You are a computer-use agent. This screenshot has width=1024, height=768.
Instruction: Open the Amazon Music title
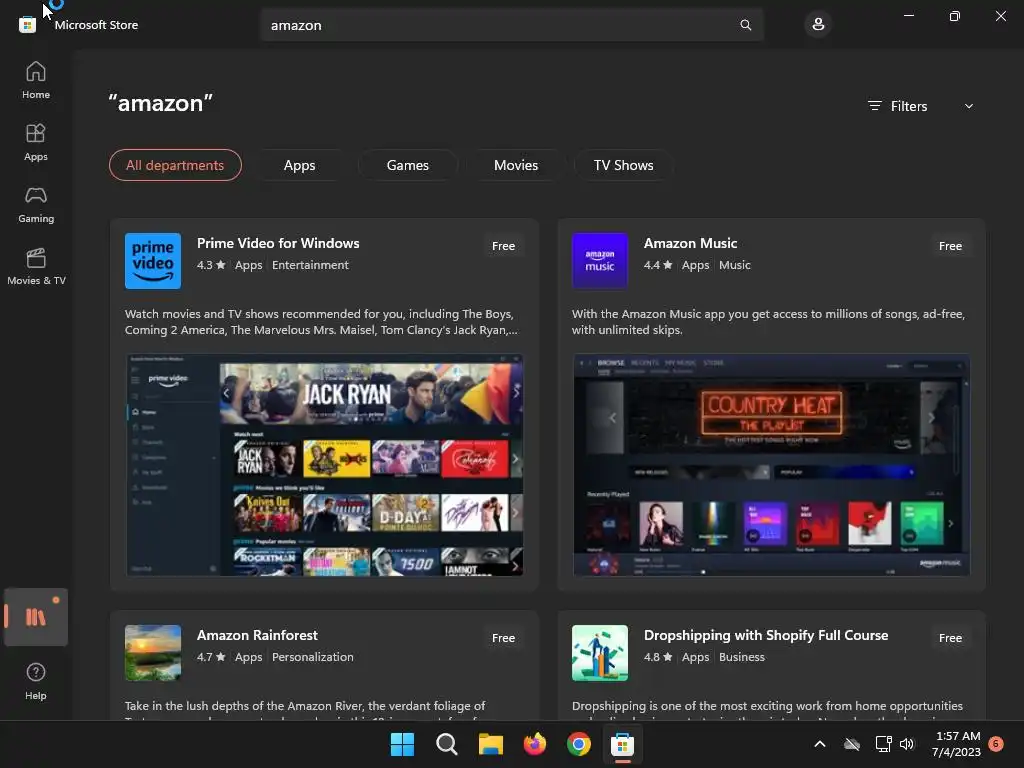click(x=690, y=243)
